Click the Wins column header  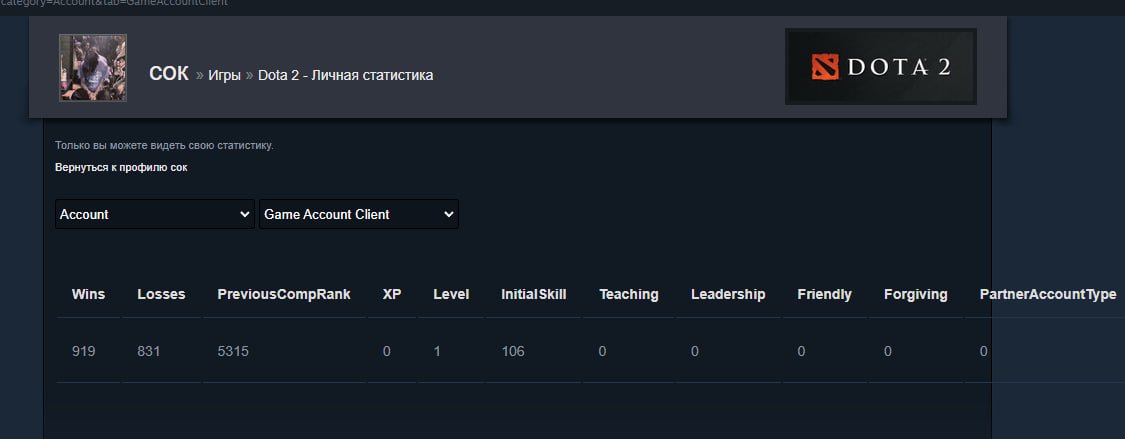[89, 294]
